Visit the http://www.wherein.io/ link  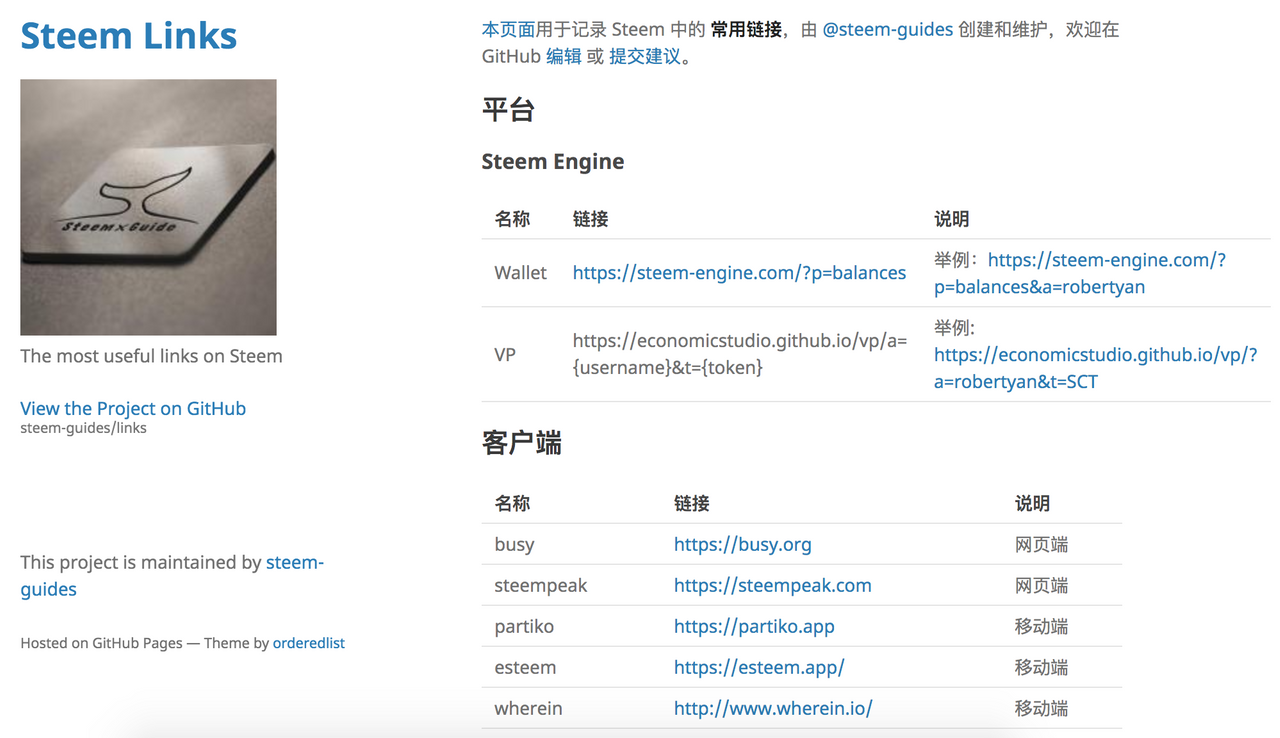click(773, 708)
